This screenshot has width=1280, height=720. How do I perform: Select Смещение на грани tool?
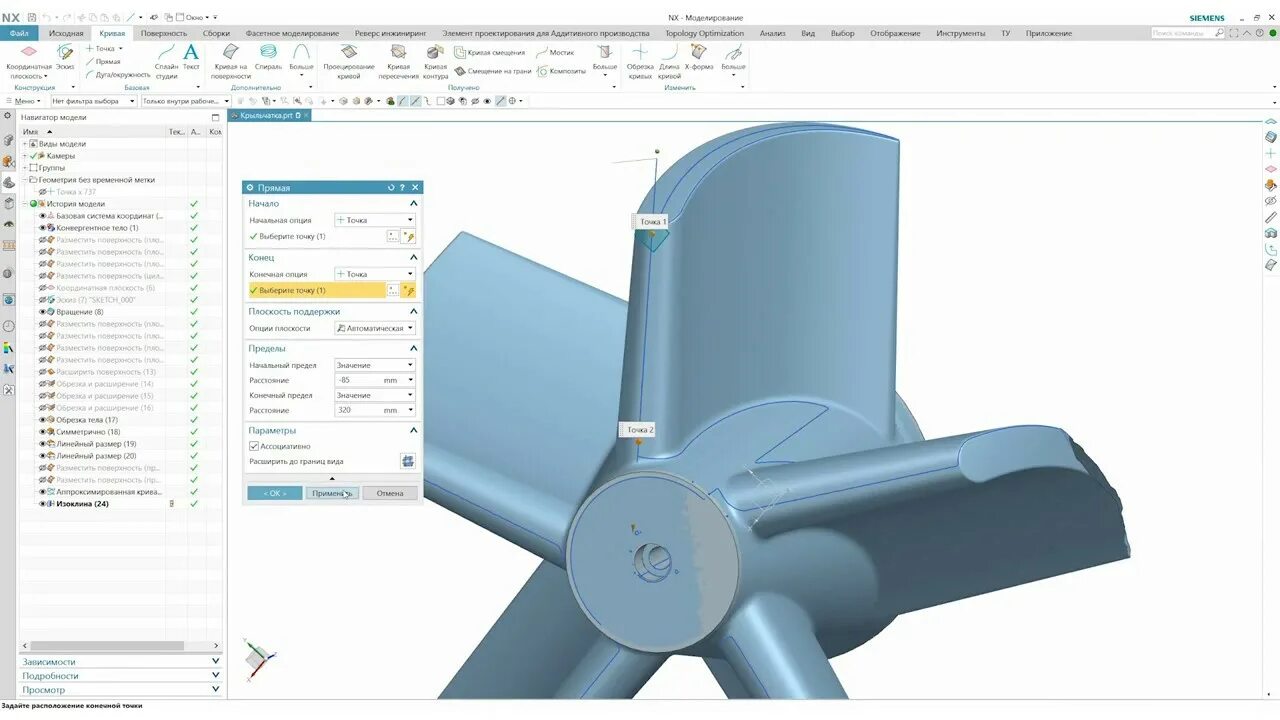coord(493,71)
